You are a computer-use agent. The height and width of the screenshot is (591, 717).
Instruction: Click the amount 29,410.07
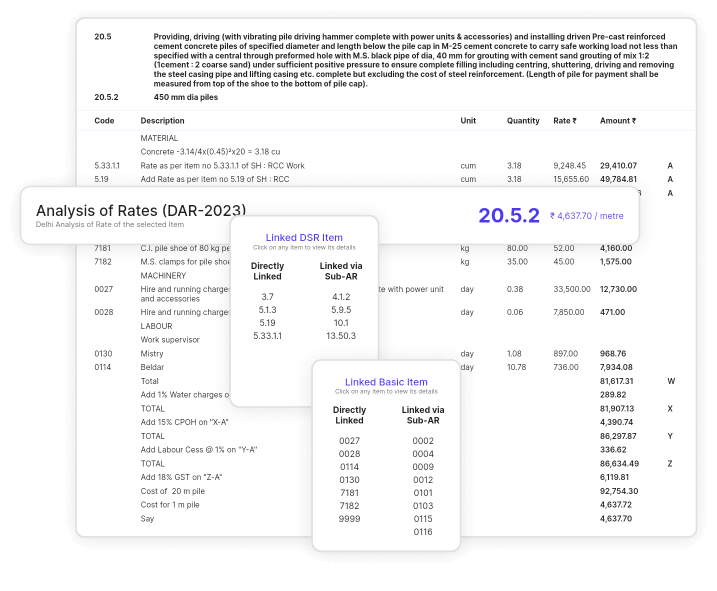618,166
